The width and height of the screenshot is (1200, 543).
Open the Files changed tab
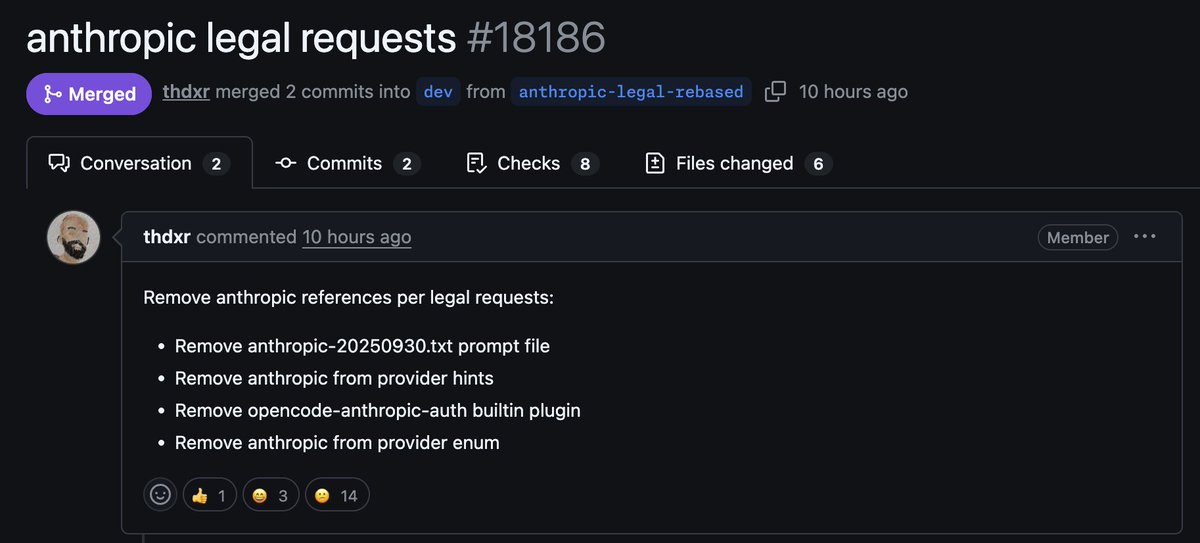tap(738, 163)
